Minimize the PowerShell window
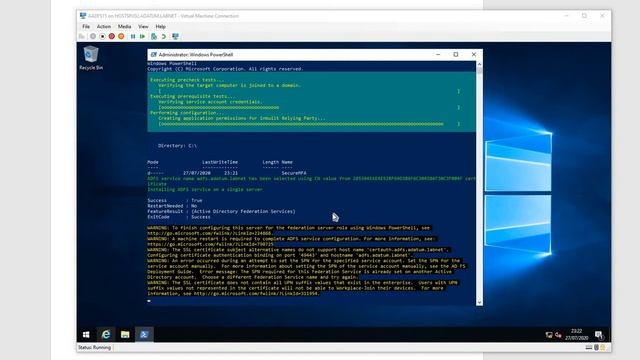This screenshot has width=640, height=360. (x=438, y=54)
